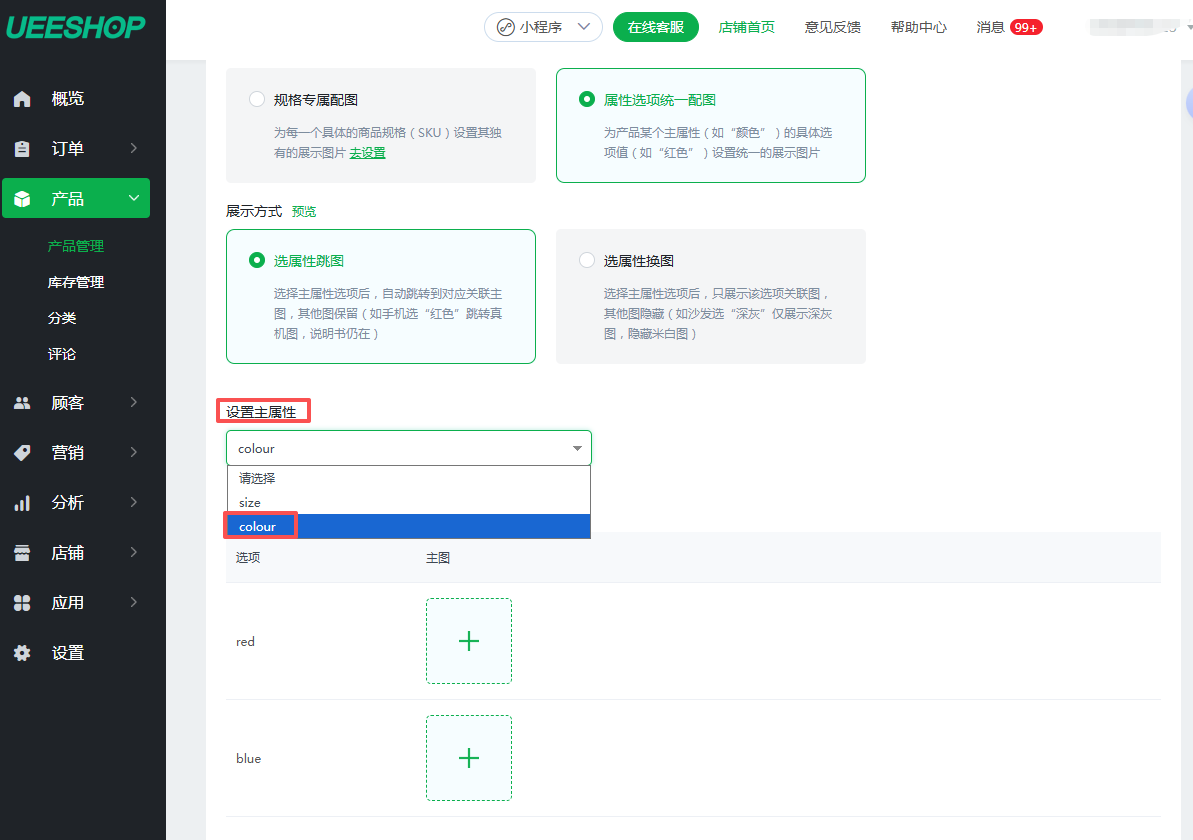Add main image for the red option

coord(469,641)
